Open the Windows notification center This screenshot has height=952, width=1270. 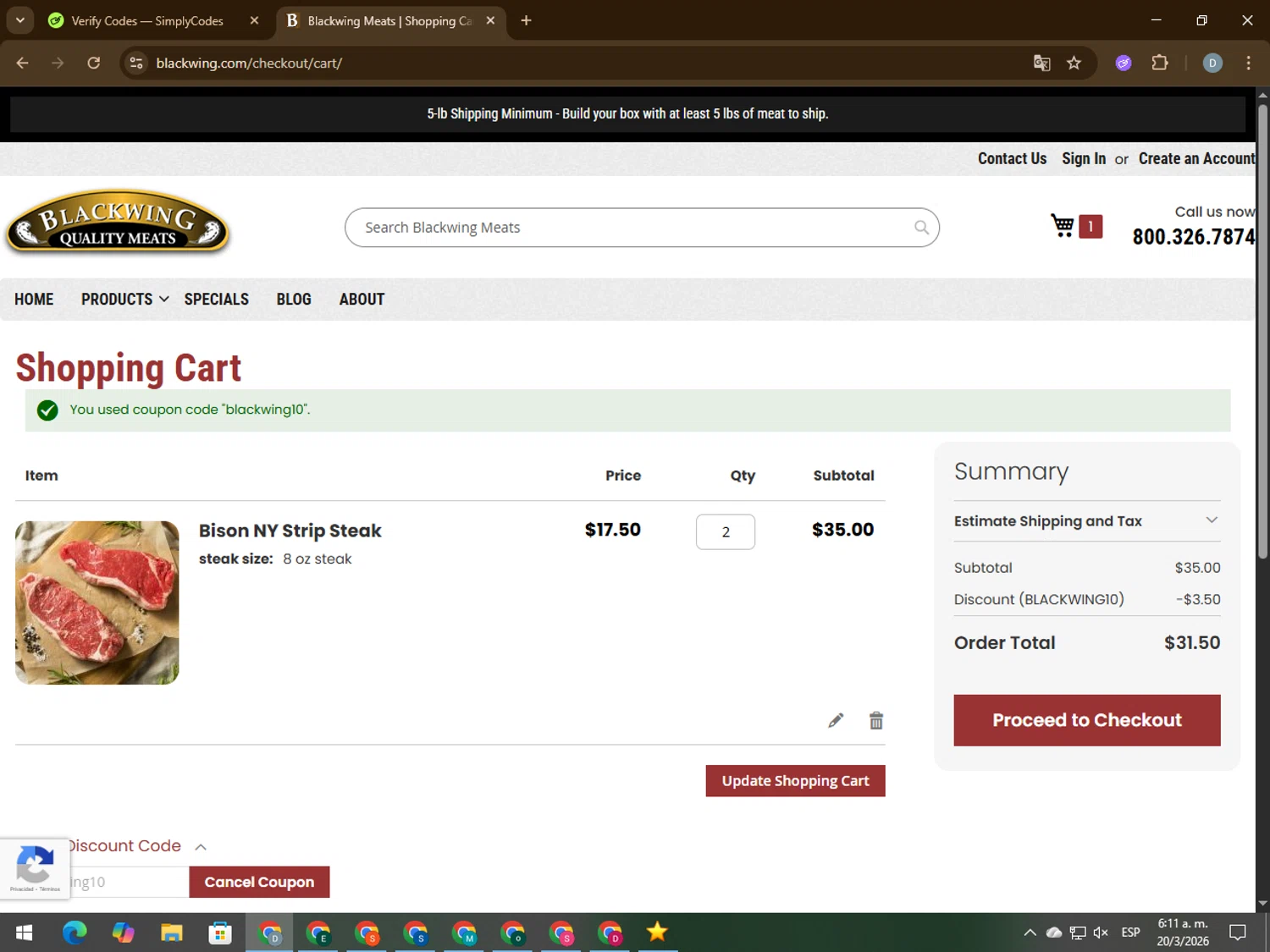point(1238,933)
